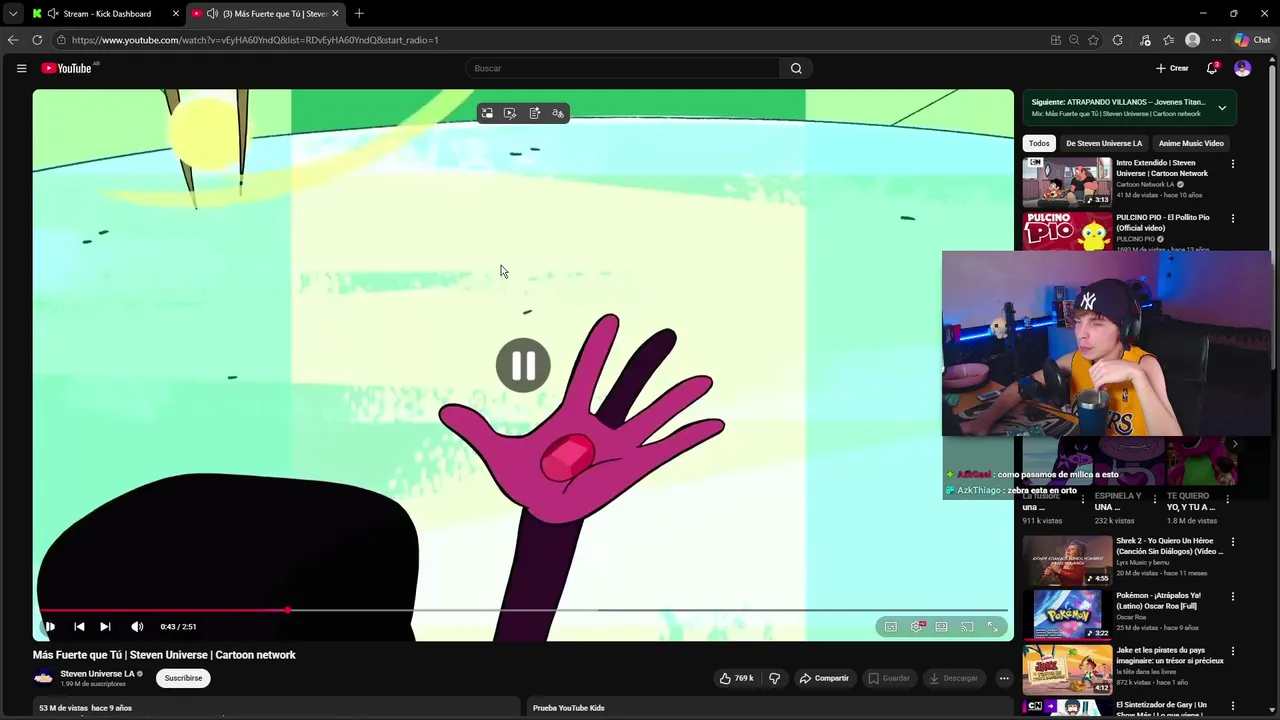
Task: Open more actions three-dot below video
Action: [x=1004, y=678]
